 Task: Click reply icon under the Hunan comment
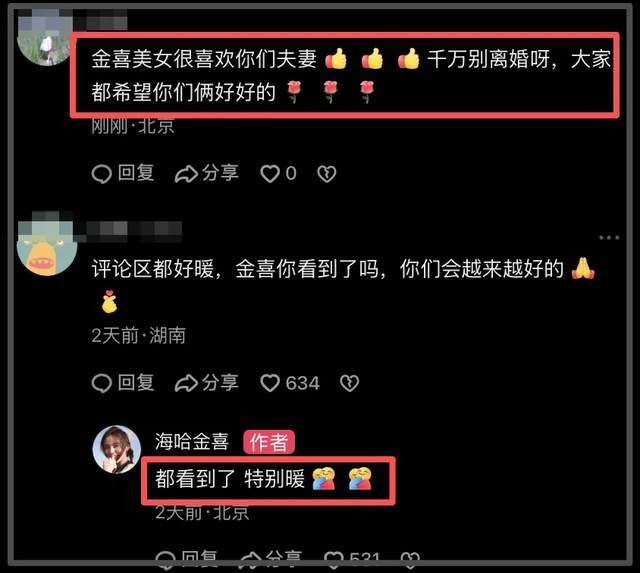[x=102, y=384]
